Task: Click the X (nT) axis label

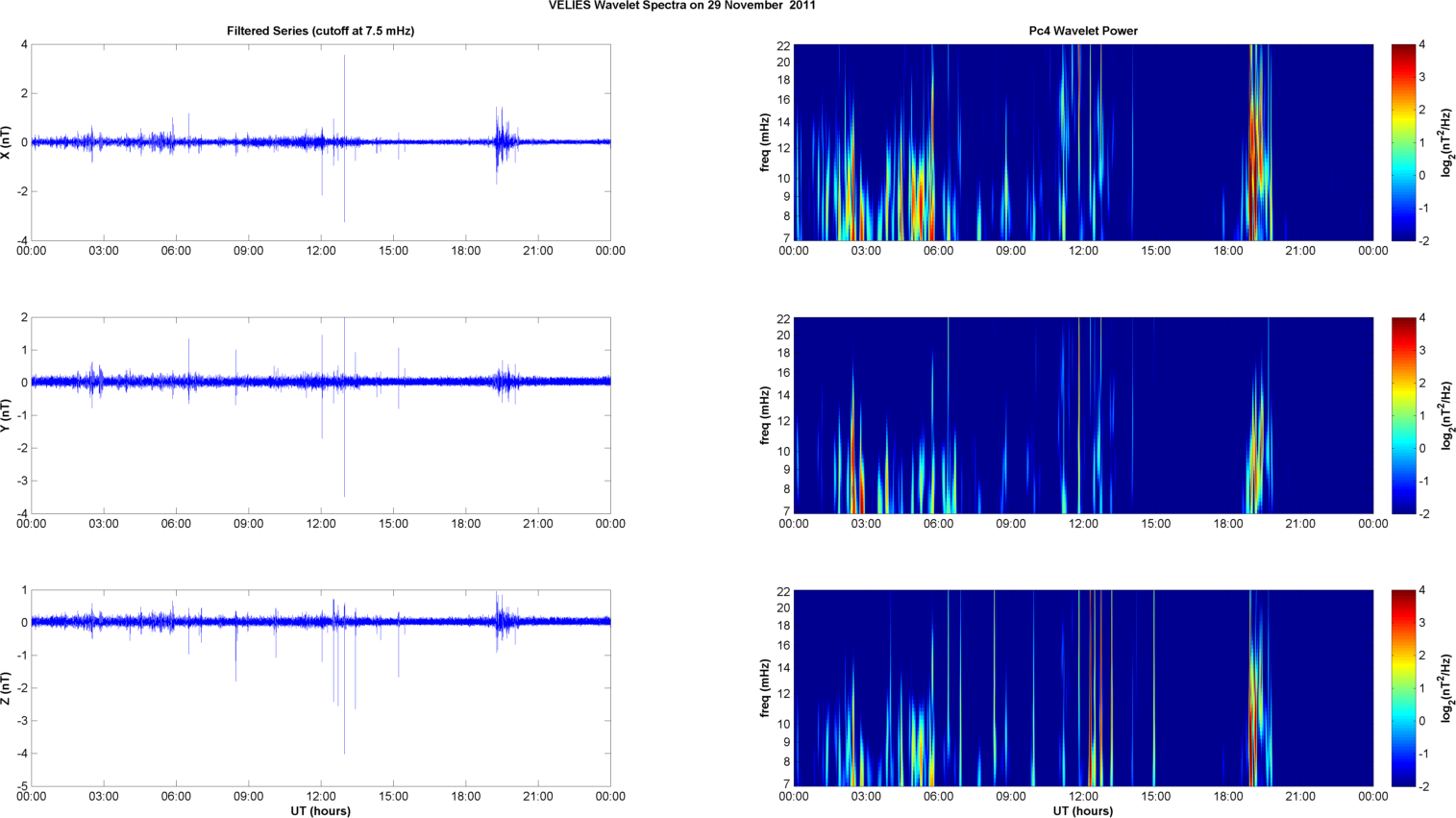Action: (7, 142)
